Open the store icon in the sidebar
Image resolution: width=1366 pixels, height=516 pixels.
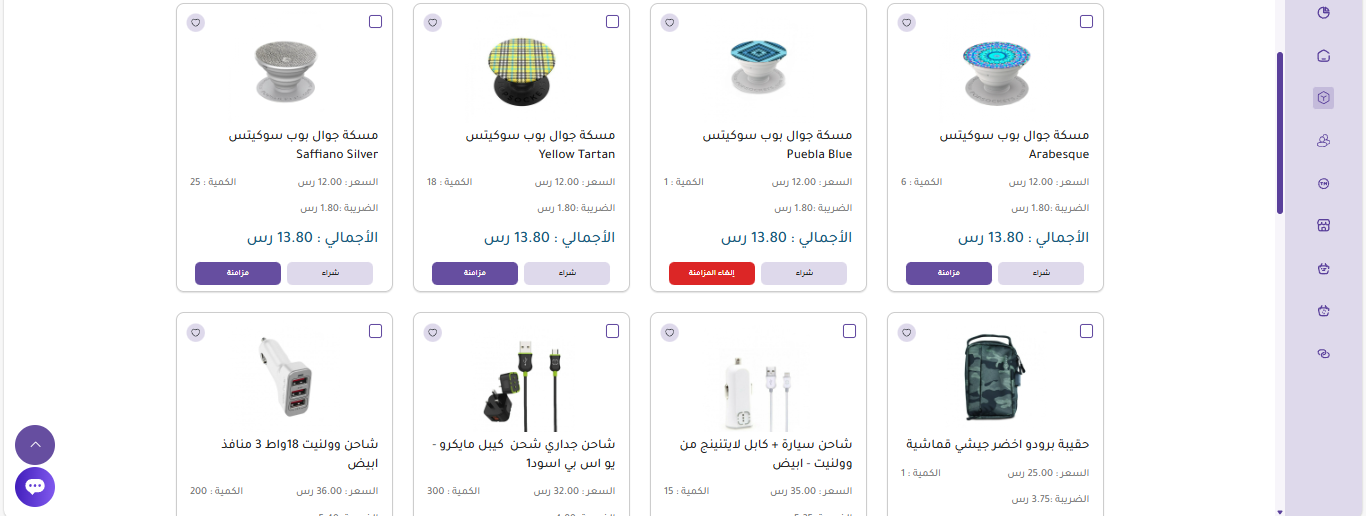(1324, 226)
